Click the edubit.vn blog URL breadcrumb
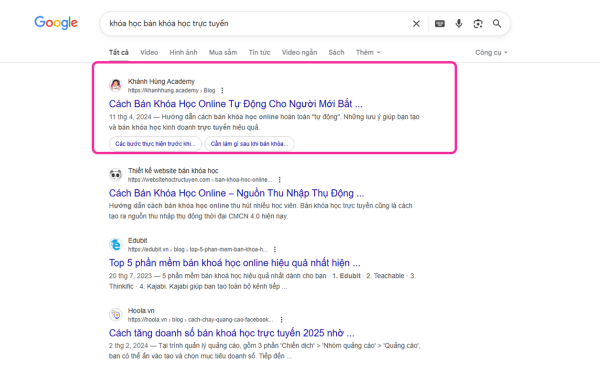Screen dimensions: 600x371 pyautogui.click(x=198, y=250)
